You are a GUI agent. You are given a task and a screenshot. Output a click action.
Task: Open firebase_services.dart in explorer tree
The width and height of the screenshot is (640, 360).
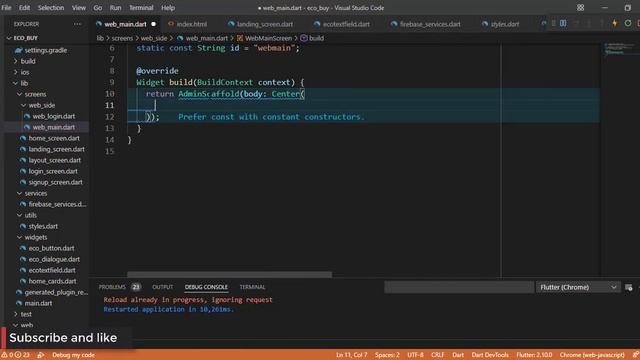coord(57,204)
